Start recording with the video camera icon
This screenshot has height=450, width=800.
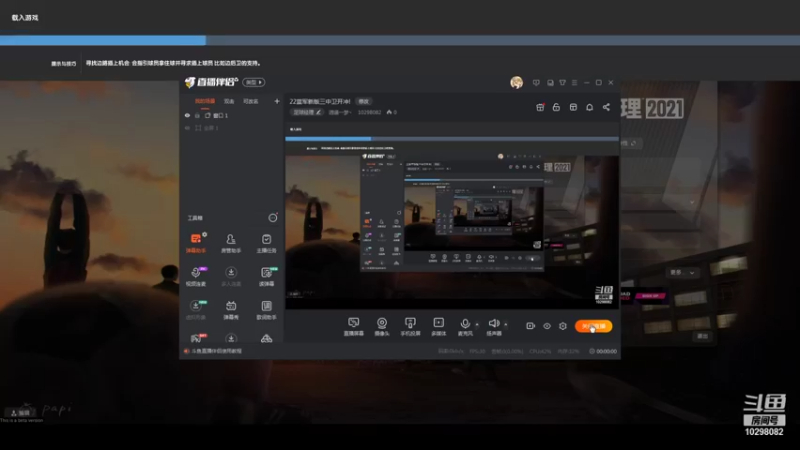pos(530,326)
